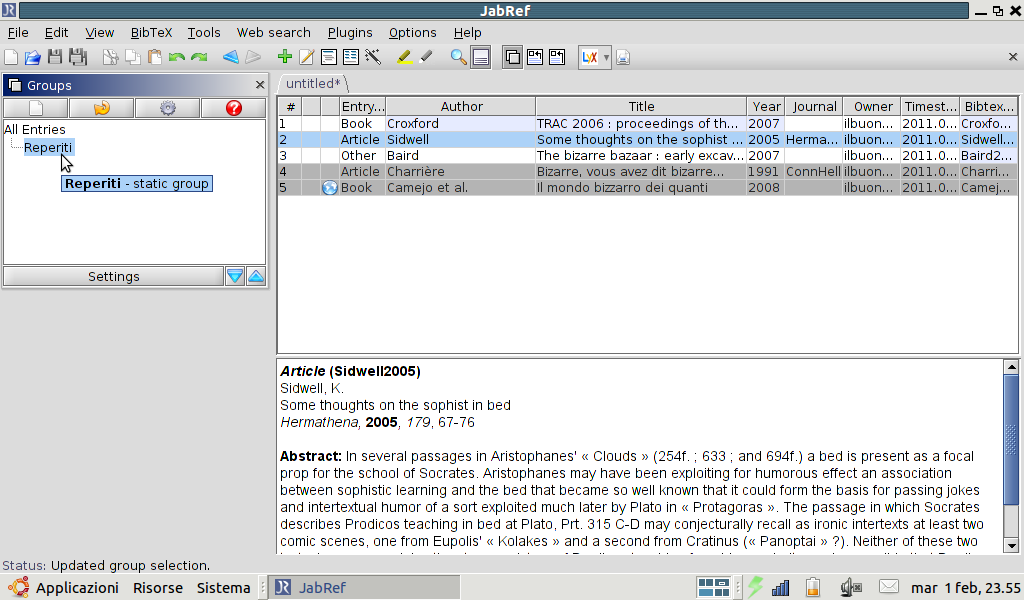Screen dimensions: 1024x600
Task: Click the Paste clipboard icon
Action: tap(155, 57)
